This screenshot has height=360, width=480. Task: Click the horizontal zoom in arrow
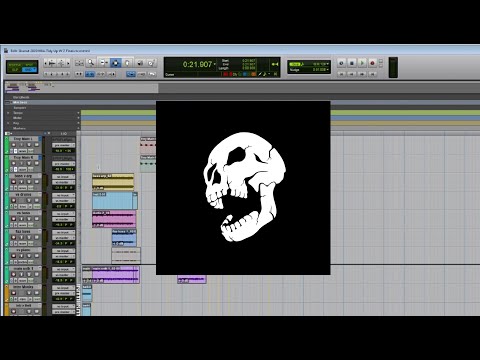pyautogui.click(x=68, y=63)
